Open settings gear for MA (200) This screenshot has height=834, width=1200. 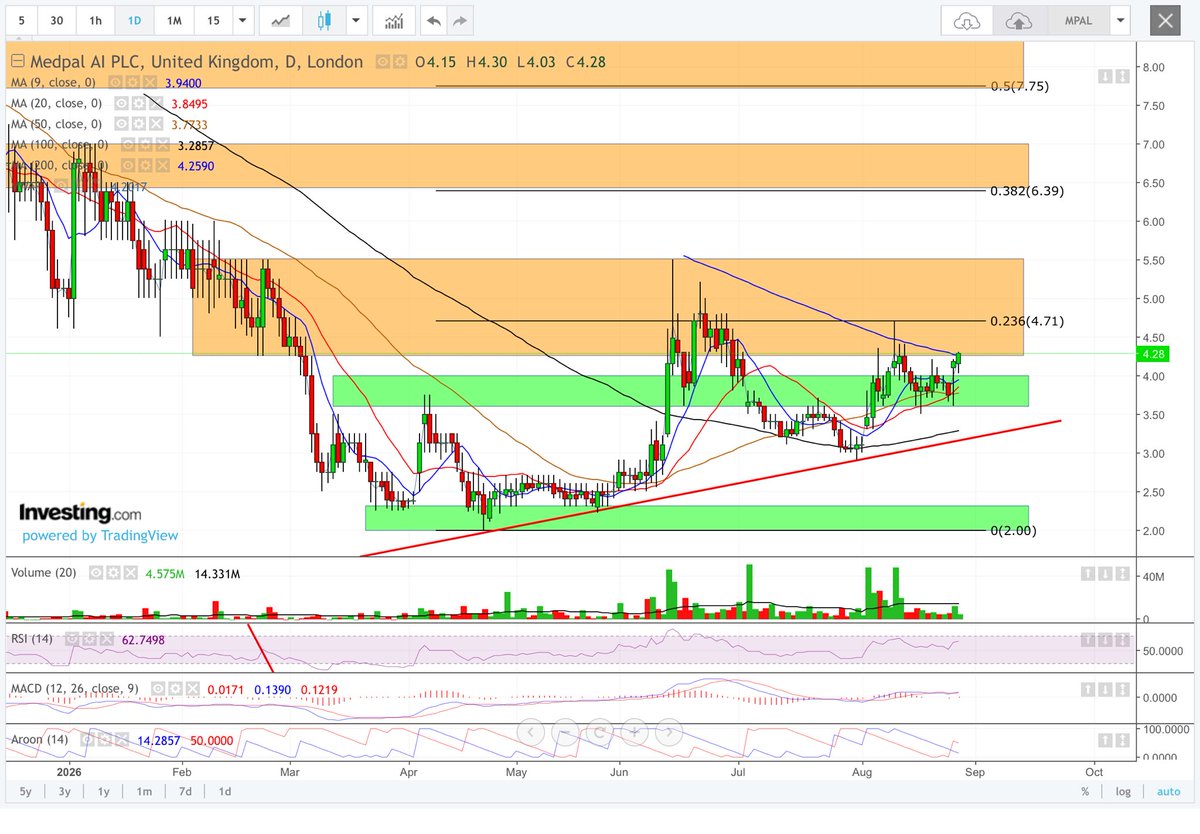[x=144, y=165]
